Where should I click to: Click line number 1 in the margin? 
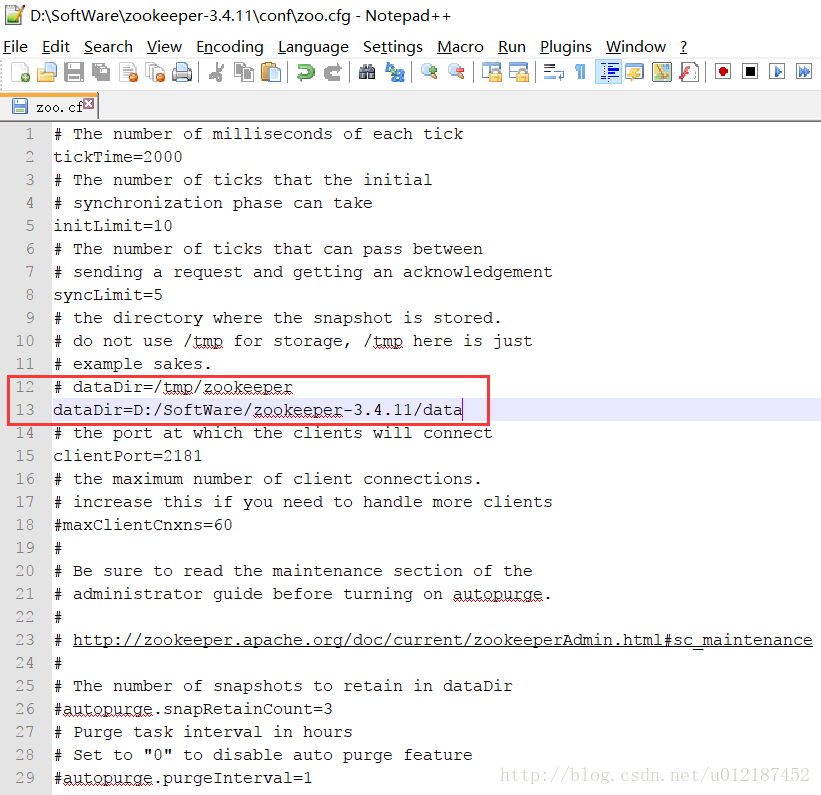click(30, 134)
